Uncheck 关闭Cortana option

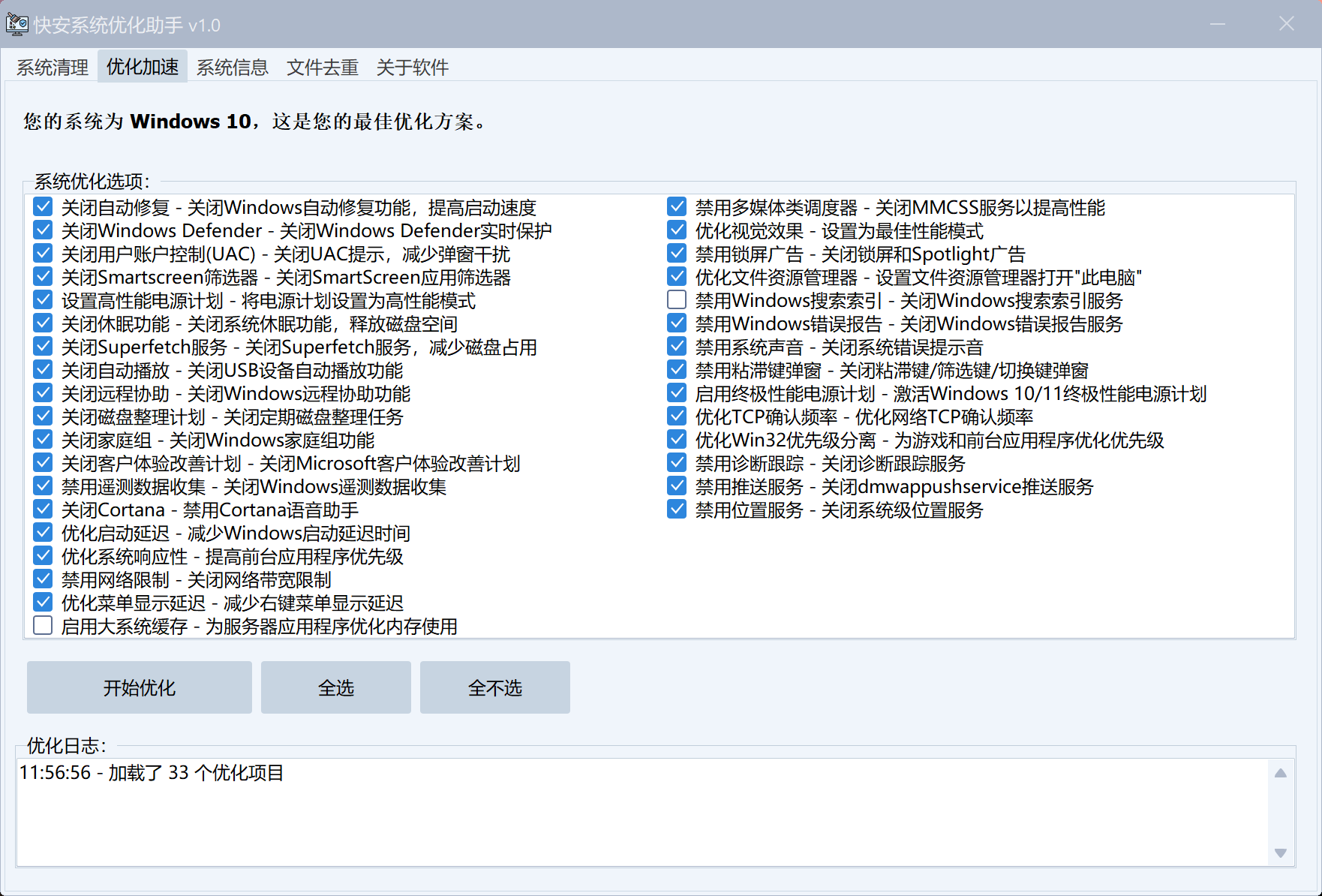coord(44,510)
